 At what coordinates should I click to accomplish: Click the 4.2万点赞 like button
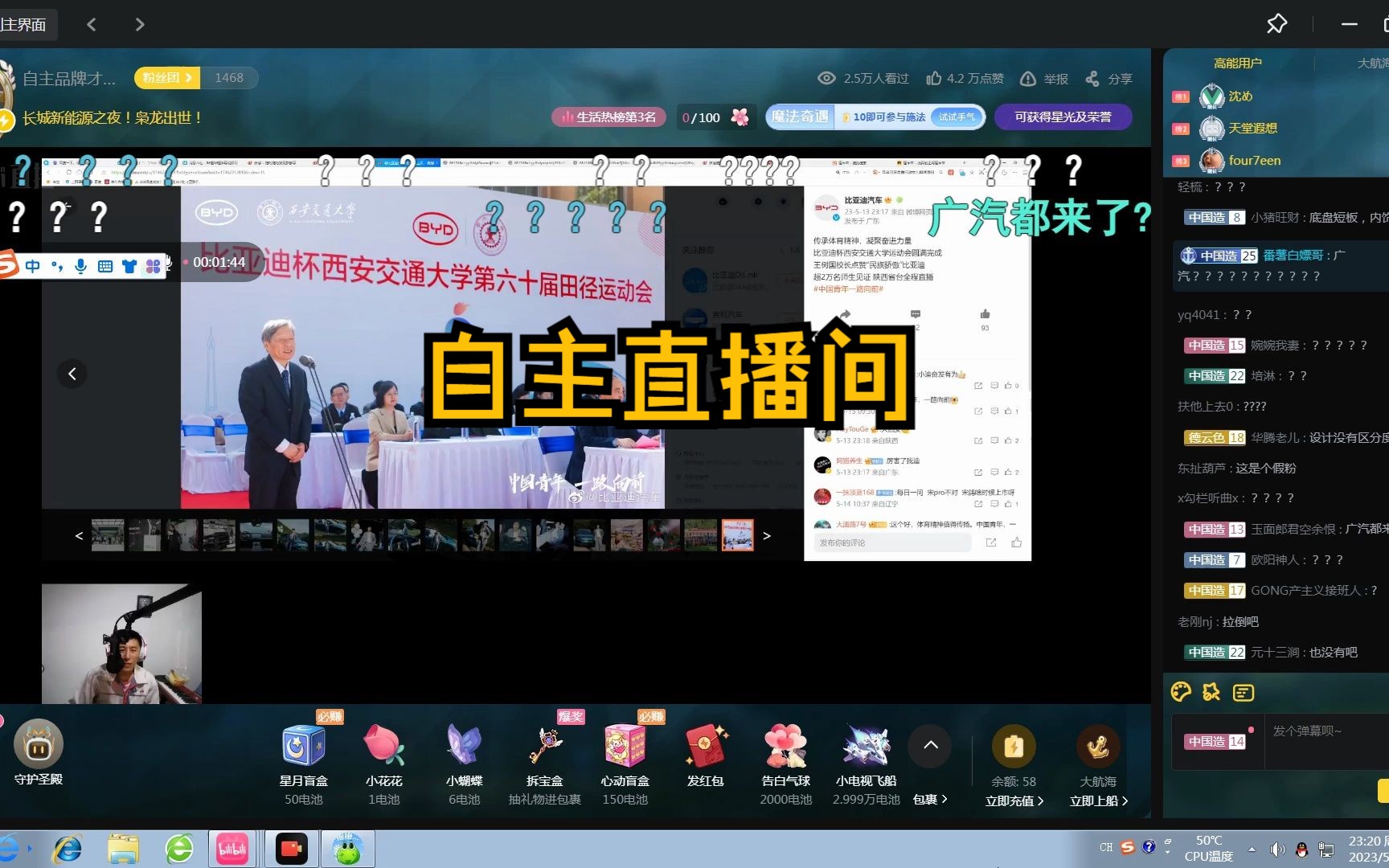[x=965, y=78]
